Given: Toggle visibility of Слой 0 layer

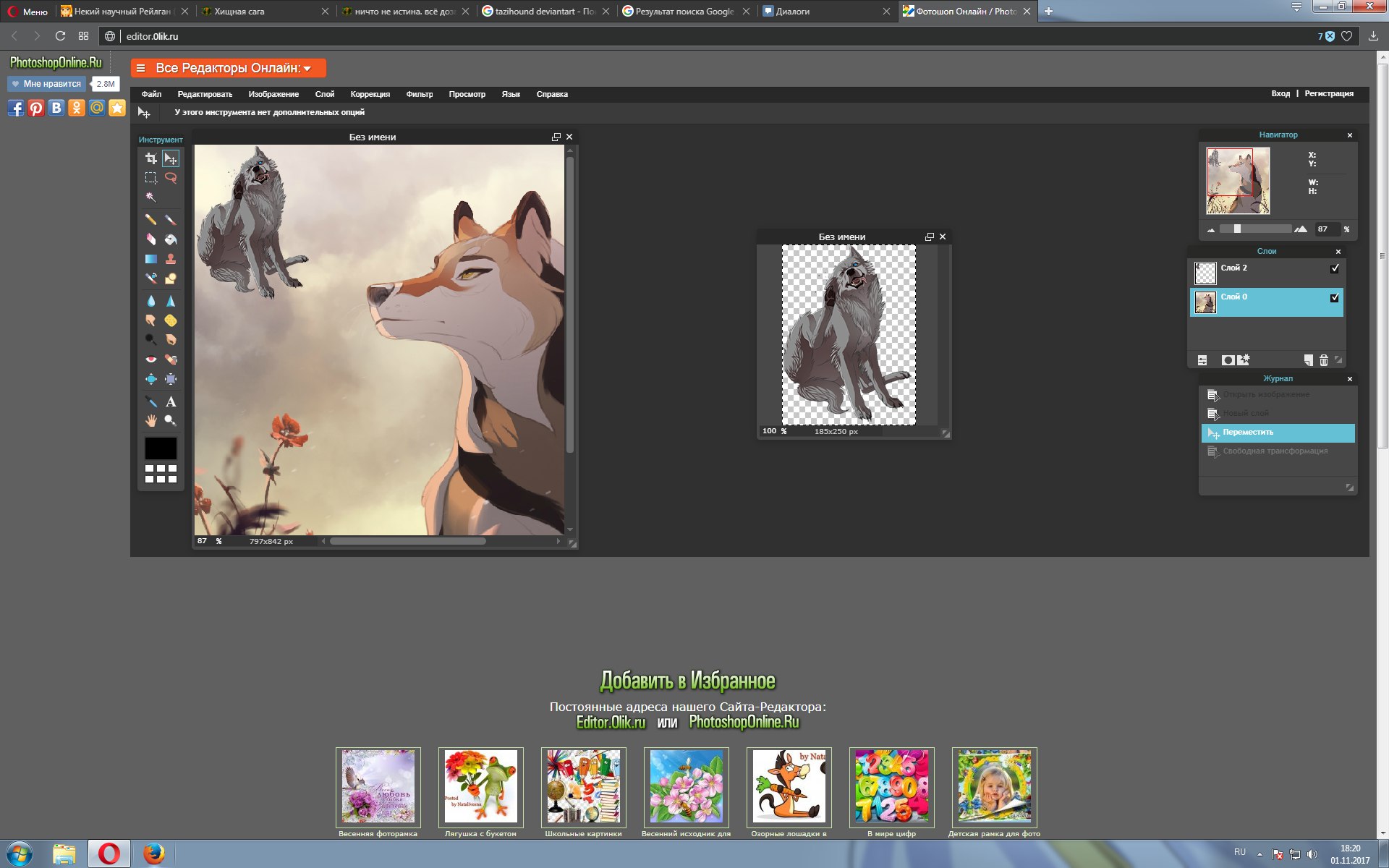Looking at the screenshot, I should (x=1335, y=297).
